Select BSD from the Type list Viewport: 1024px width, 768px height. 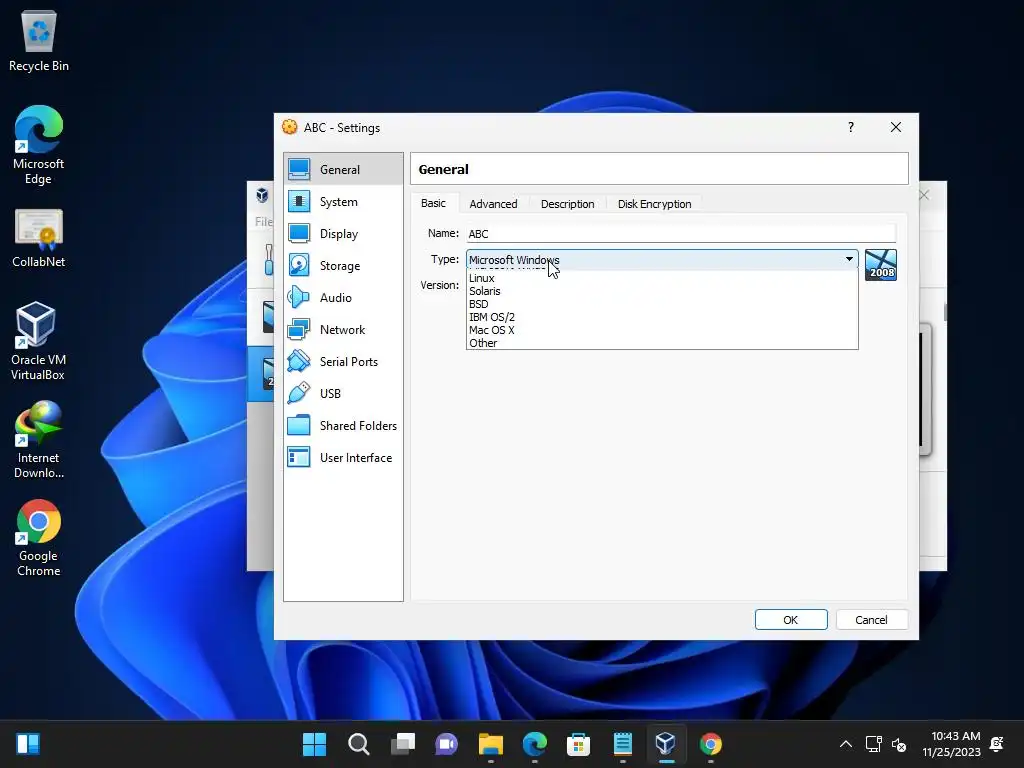pos(662,304)
